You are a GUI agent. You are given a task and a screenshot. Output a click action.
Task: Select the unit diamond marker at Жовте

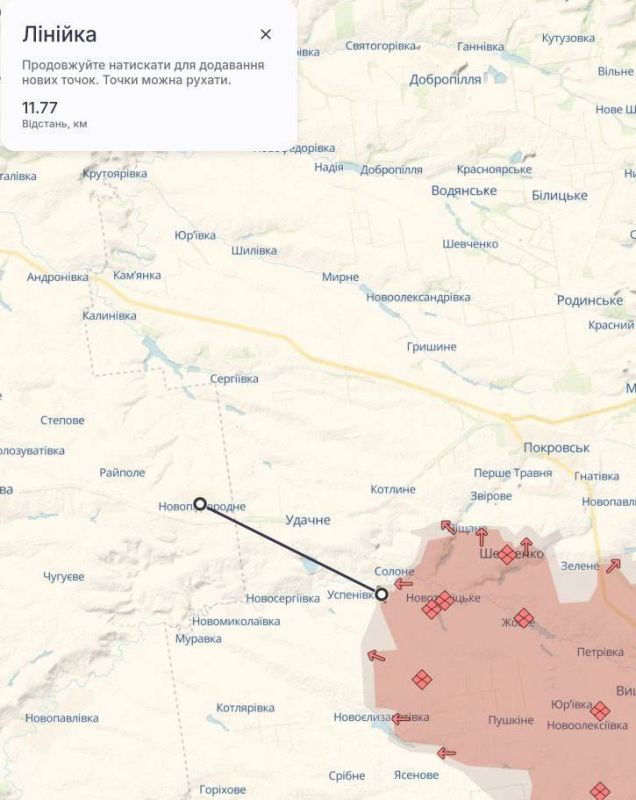523,618
